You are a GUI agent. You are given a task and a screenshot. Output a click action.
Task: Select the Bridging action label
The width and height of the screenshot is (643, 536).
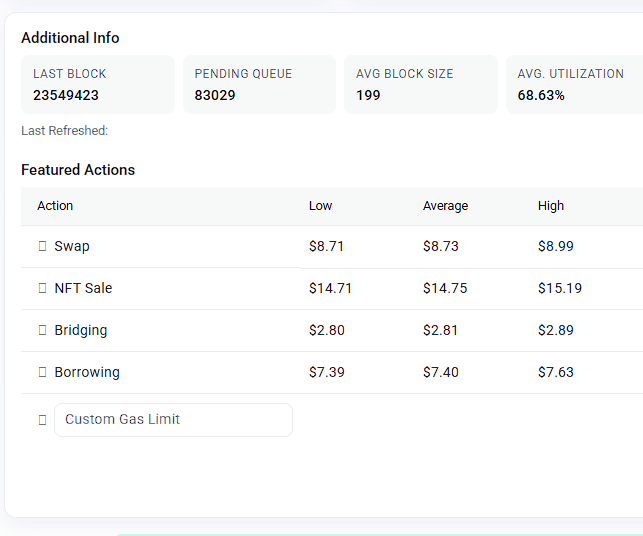click(81, 330)
